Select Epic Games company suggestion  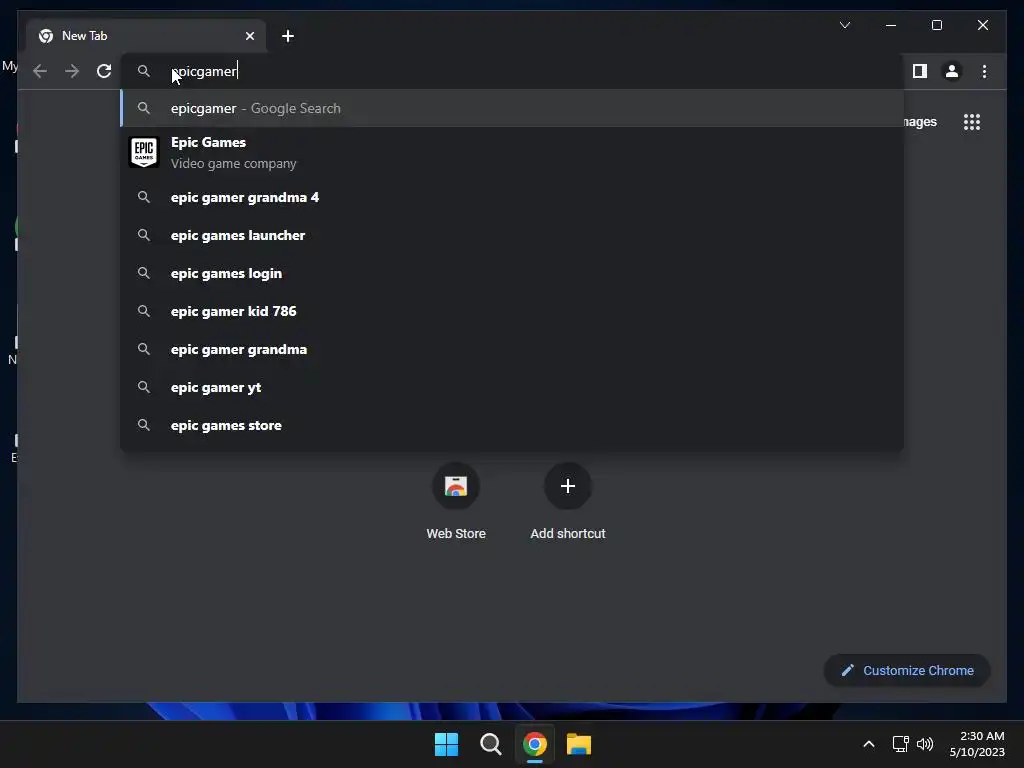[x=512, y=153]
